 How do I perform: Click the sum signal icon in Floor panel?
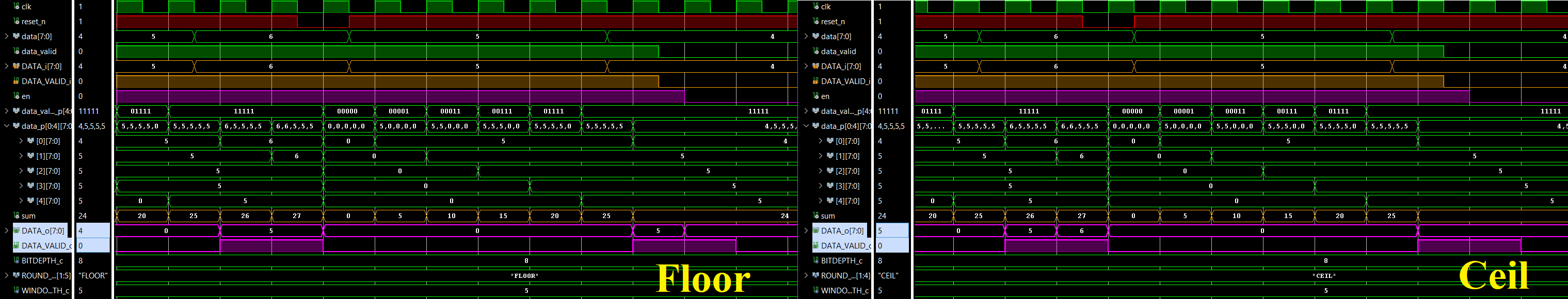(17, 215)
